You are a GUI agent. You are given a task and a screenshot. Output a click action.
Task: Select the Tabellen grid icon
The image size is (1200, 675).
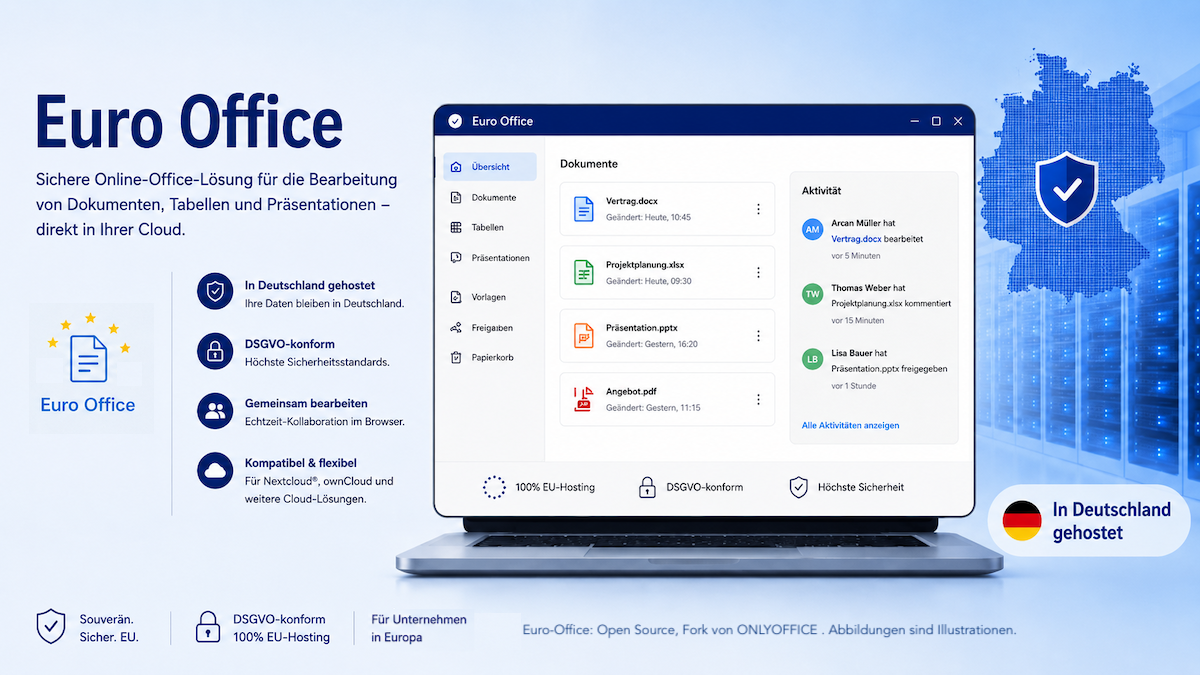(456, 228)
